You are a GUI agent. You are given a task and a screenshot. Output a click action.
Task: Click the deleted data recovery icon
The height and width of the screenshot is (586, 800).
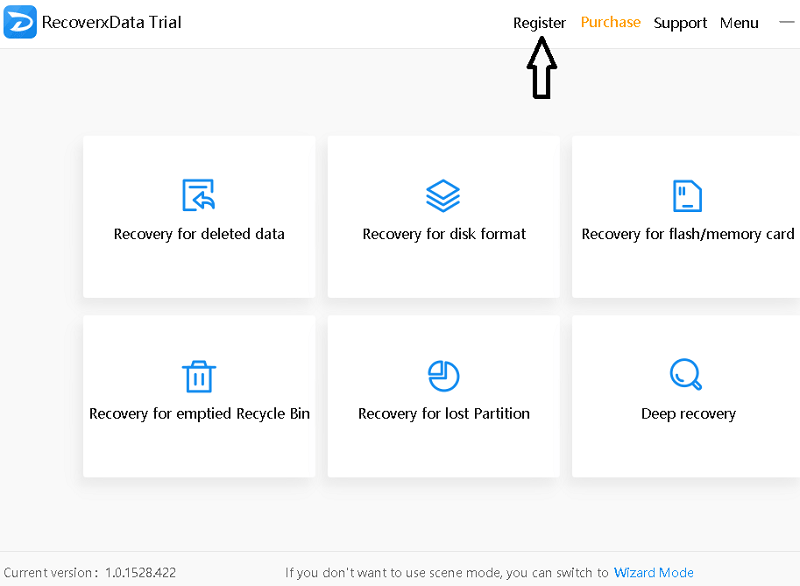coord(199,195)
